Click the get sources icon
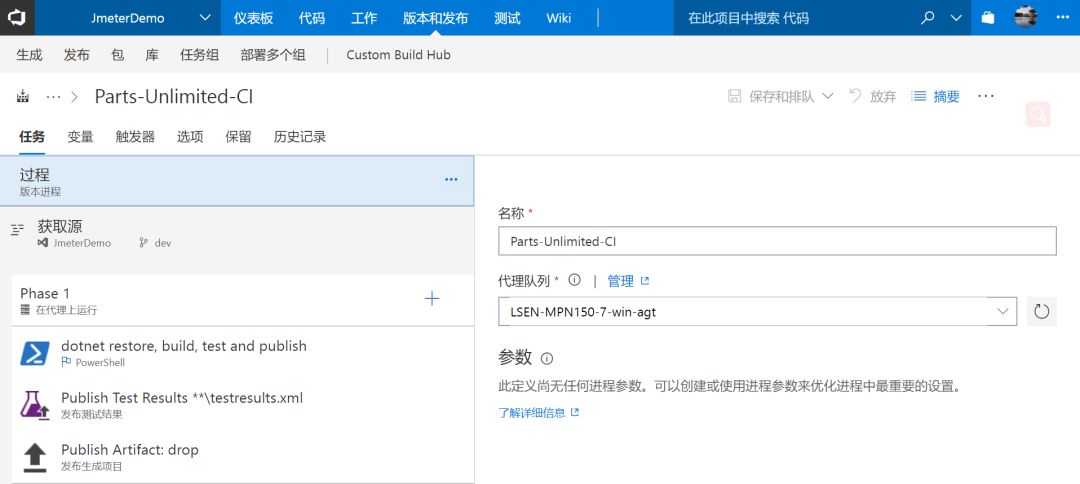Viewport: 1080px width, 484px height. pos(18,230)
